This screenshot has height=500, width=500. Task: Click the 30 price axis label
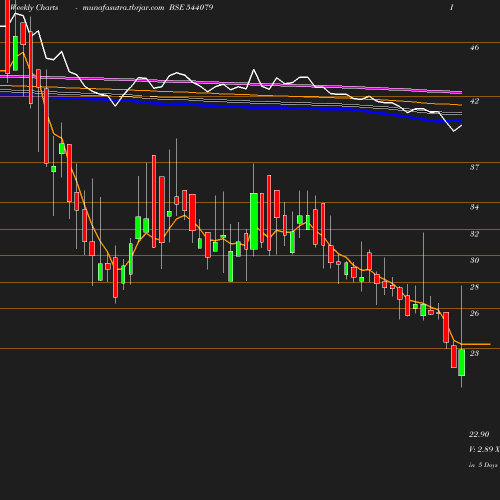click(474, 260)
